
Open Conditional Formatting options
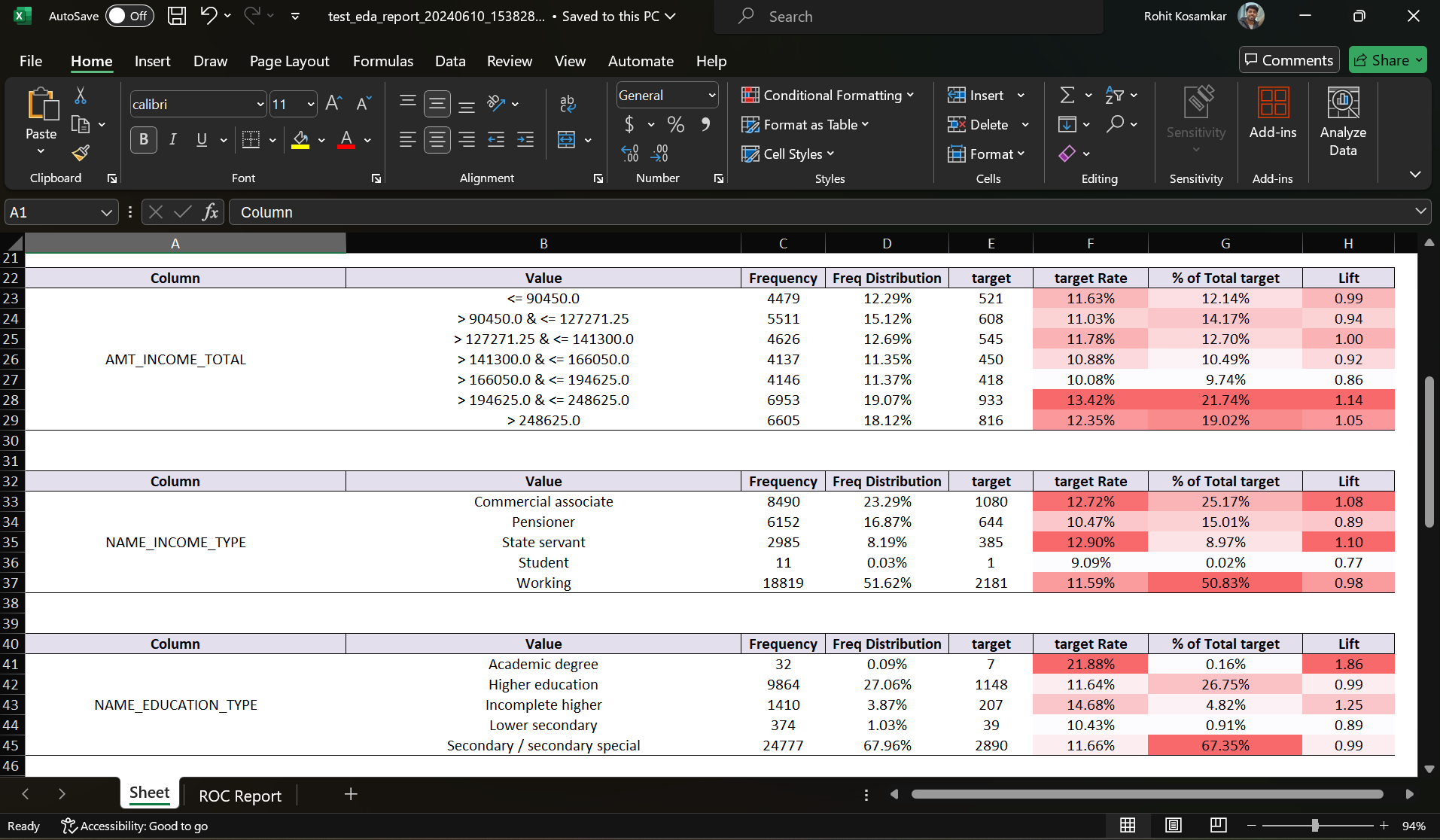[827, 95]
